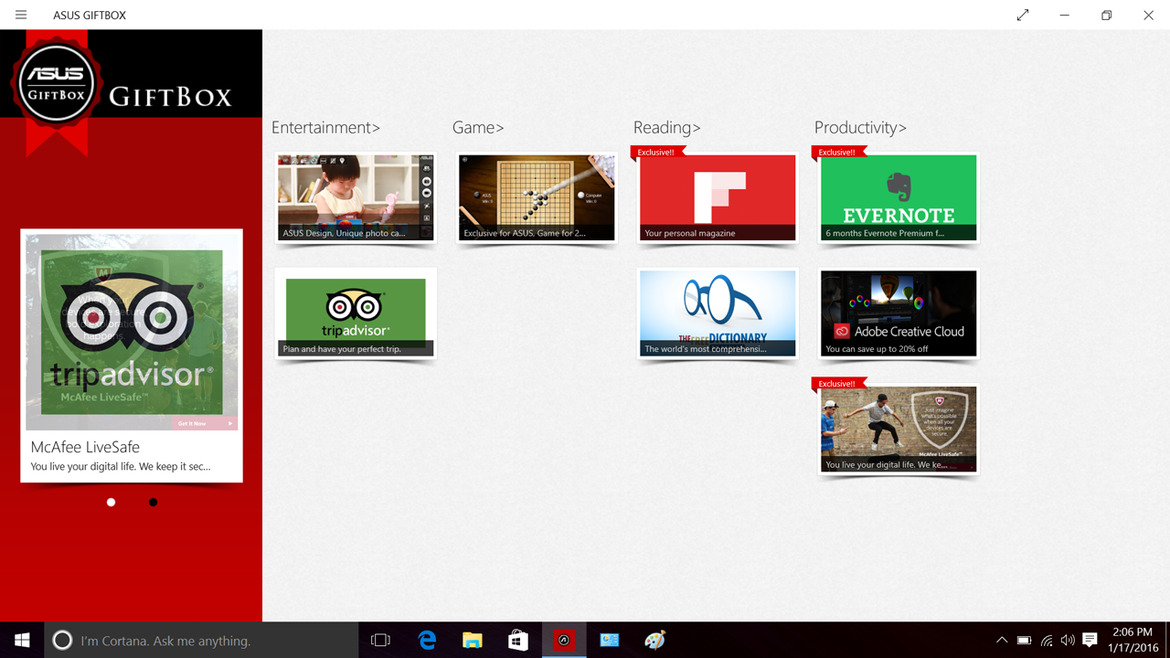Open the Action Center notifications icon
The width and height of the screenshot is (1170, 658).
[1090, 640]
